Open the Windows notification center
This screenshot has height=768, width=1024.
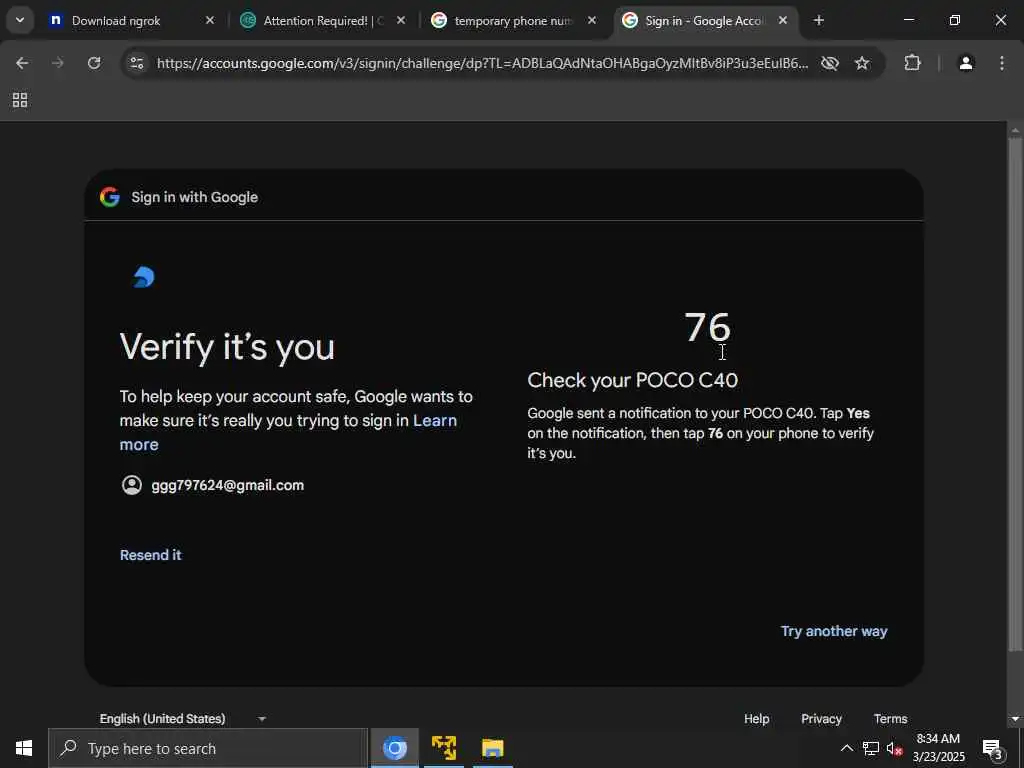coord(993,748)
